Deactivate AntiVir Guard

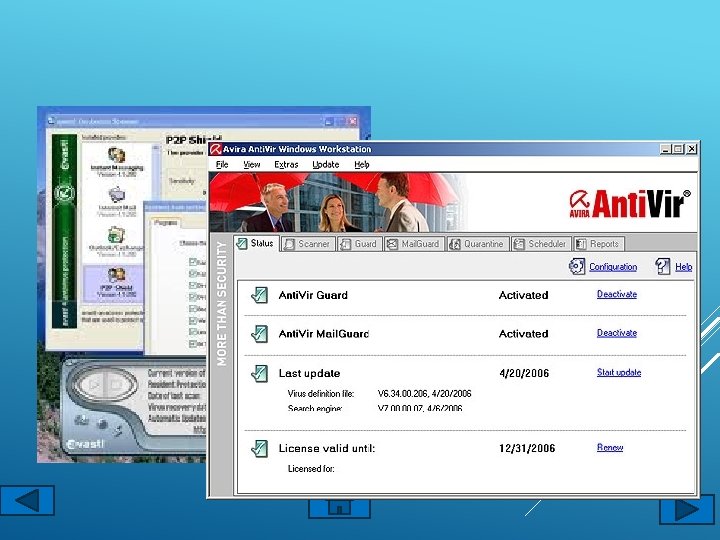pyautogui.click(x=617, y=294)
